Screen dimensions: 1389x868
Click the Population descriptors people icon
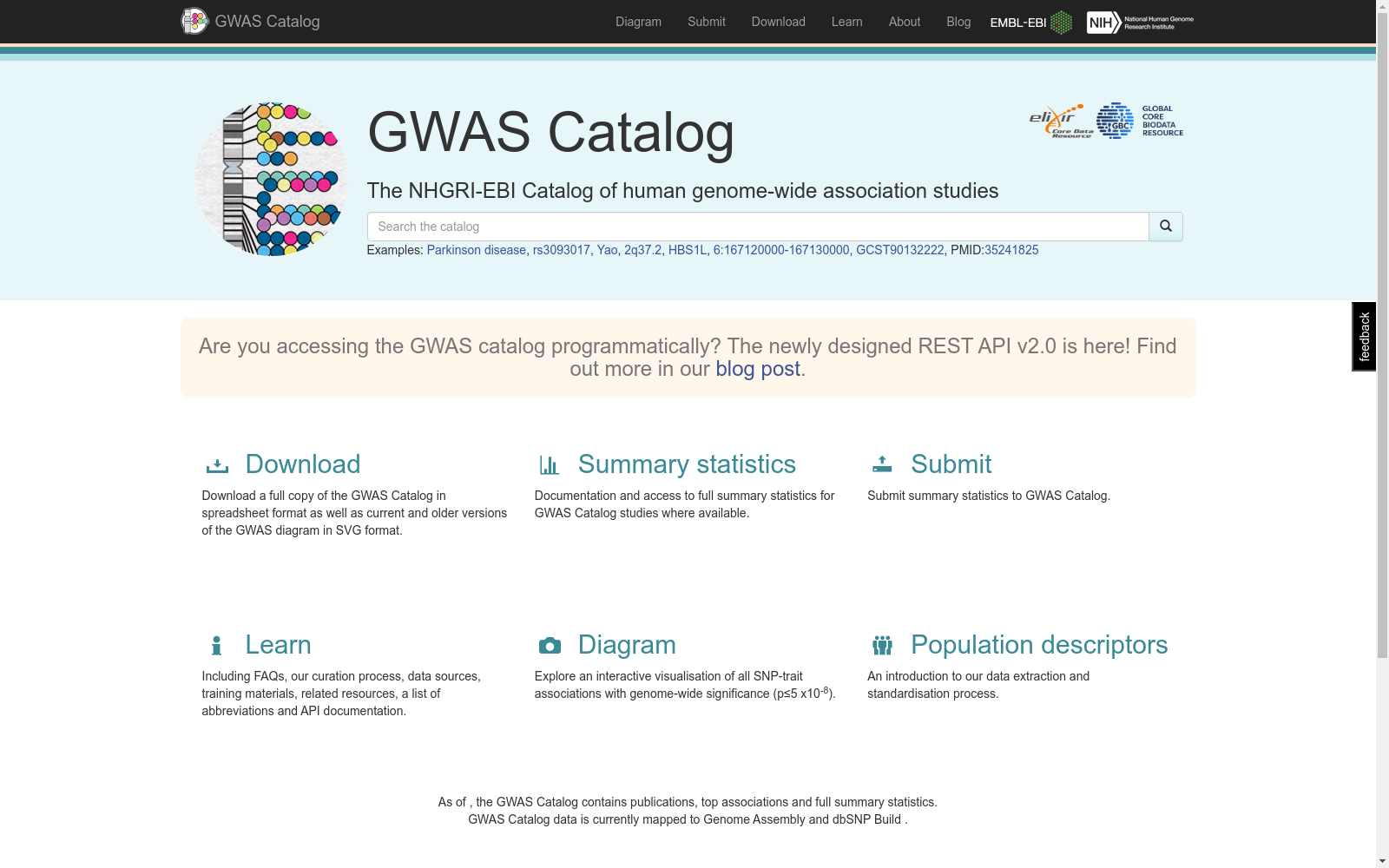click(882, 646)
